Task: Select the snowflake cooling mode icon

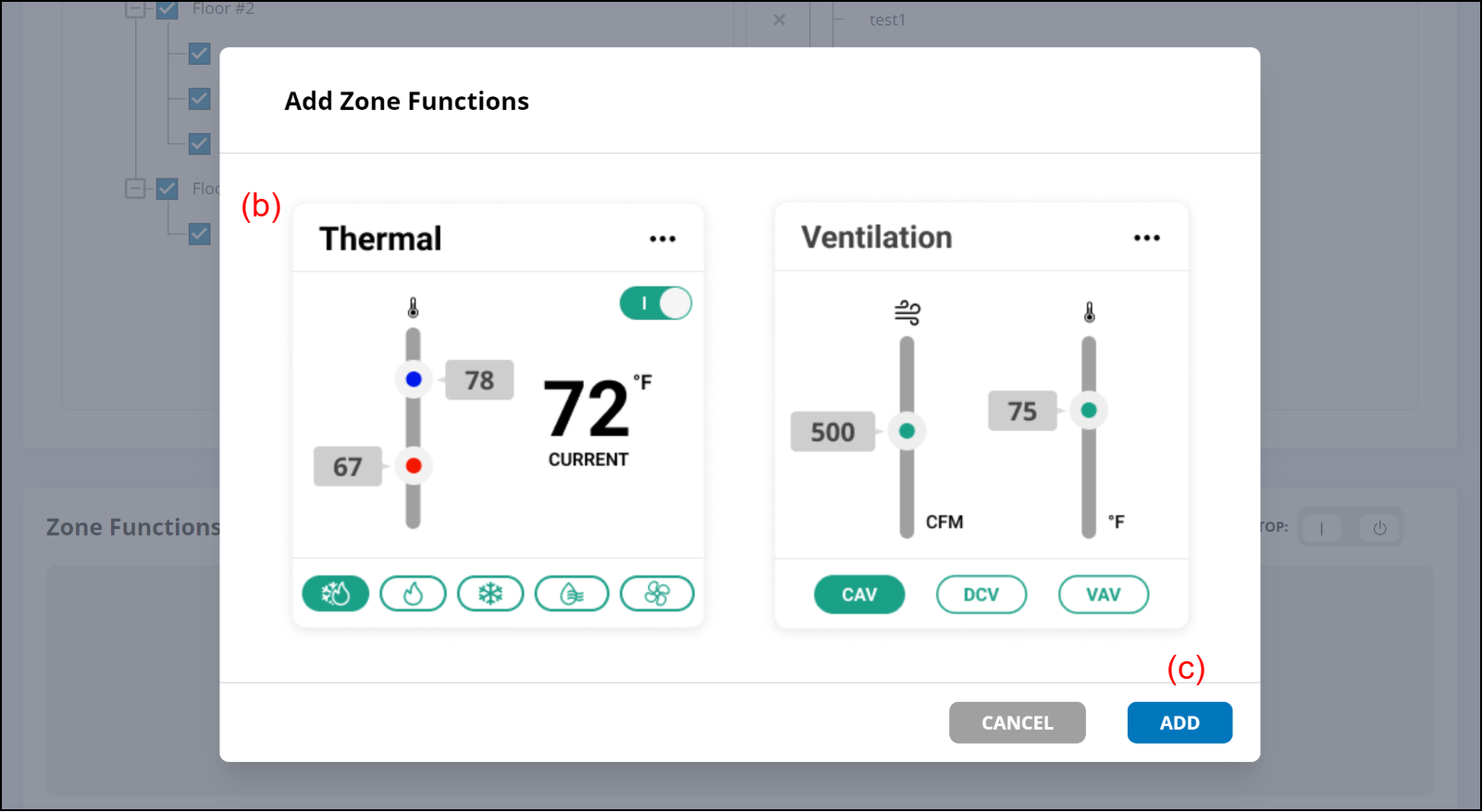Action: tap(490, 594)
